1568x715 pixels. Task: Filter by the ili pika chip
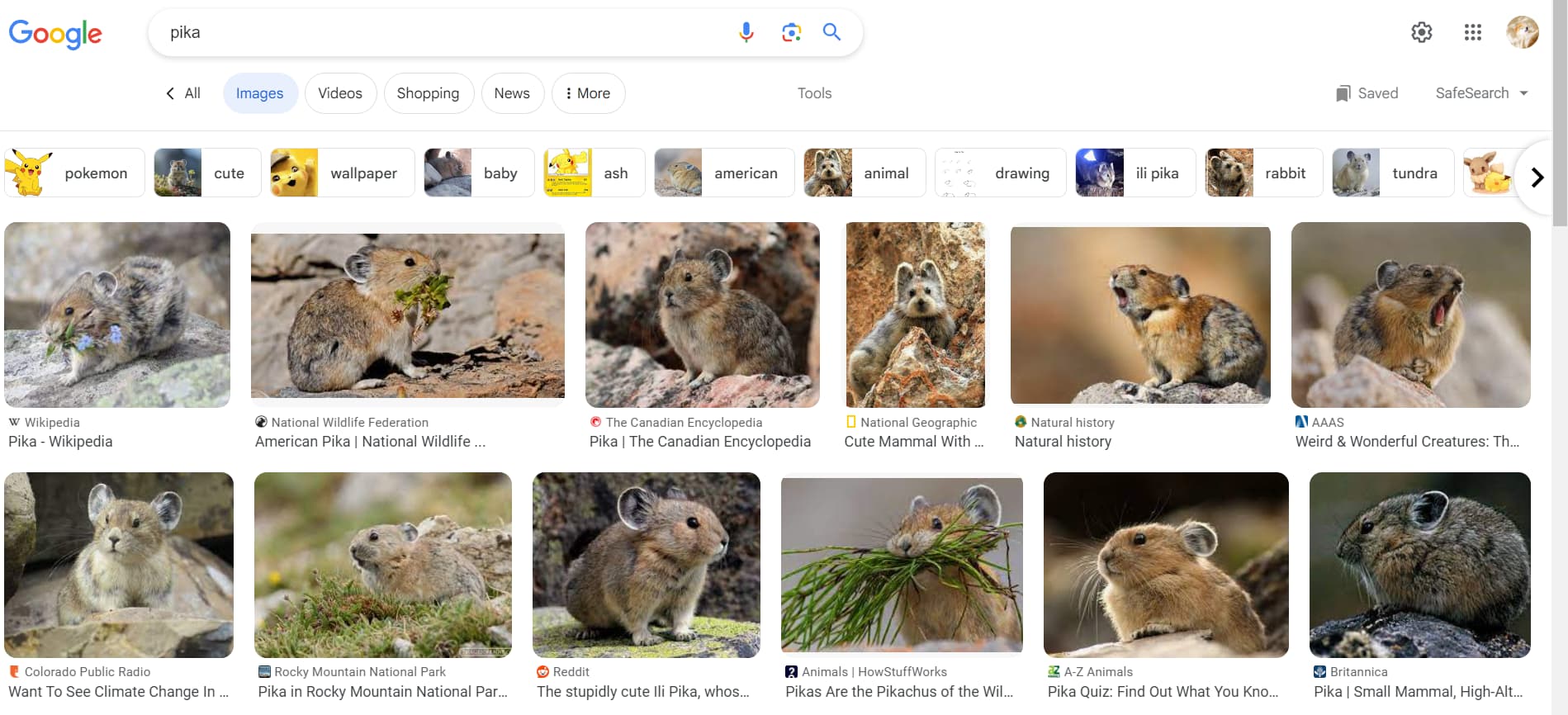pos(1135,173)
